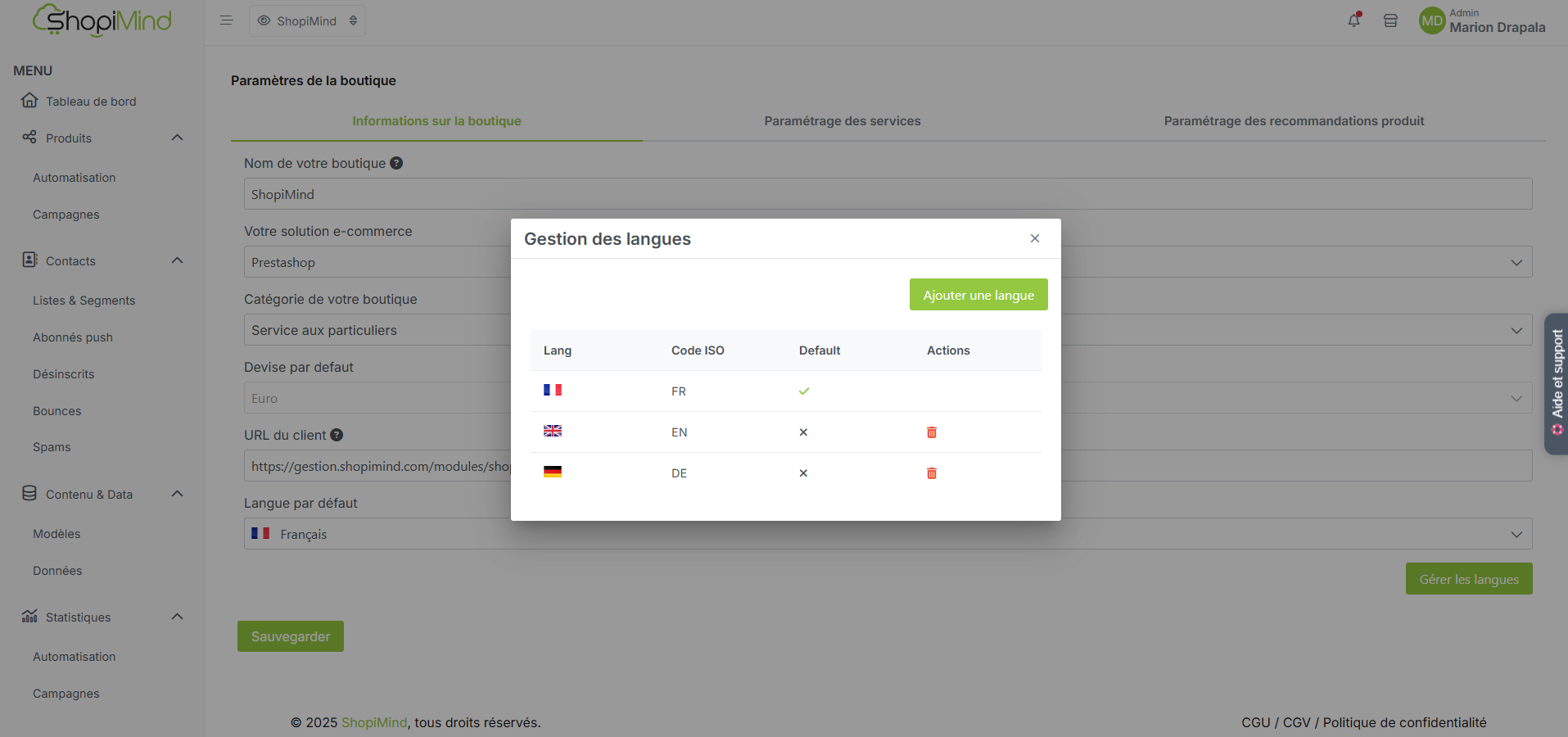Click the Sauvegarder button
Screen dimensions: 1568x737
pos(291,636)
